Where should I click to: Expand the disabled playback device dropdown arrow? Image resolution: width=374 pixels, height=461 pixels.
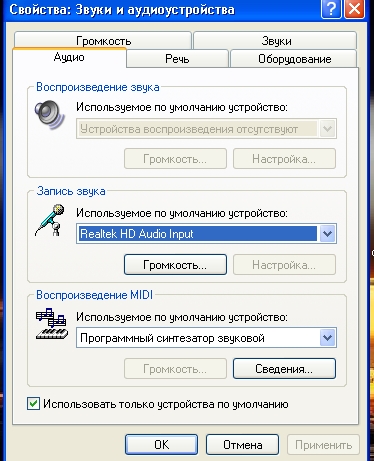328,129
